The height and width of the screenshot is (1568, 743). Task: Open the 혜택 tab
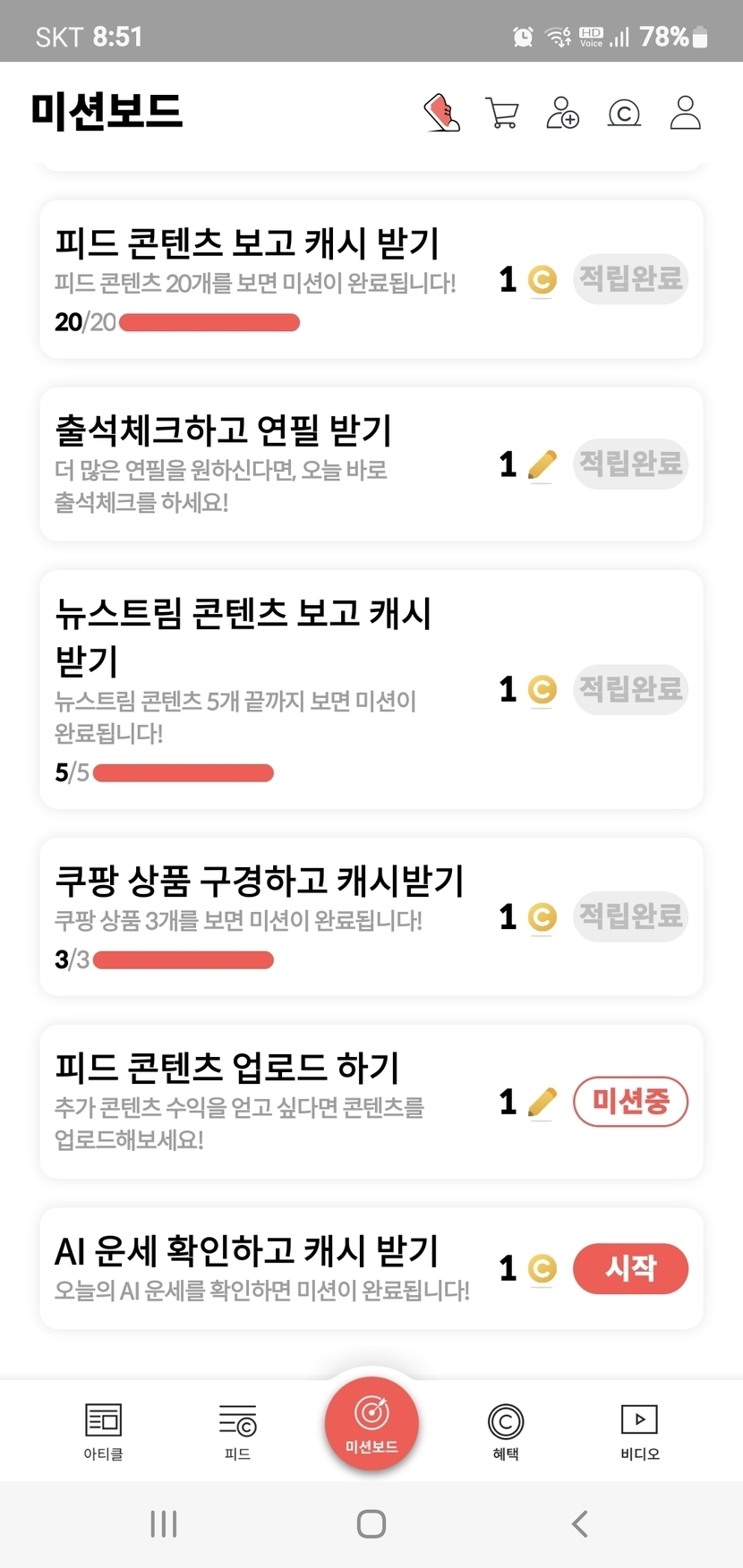click(x=506, y=1430)
